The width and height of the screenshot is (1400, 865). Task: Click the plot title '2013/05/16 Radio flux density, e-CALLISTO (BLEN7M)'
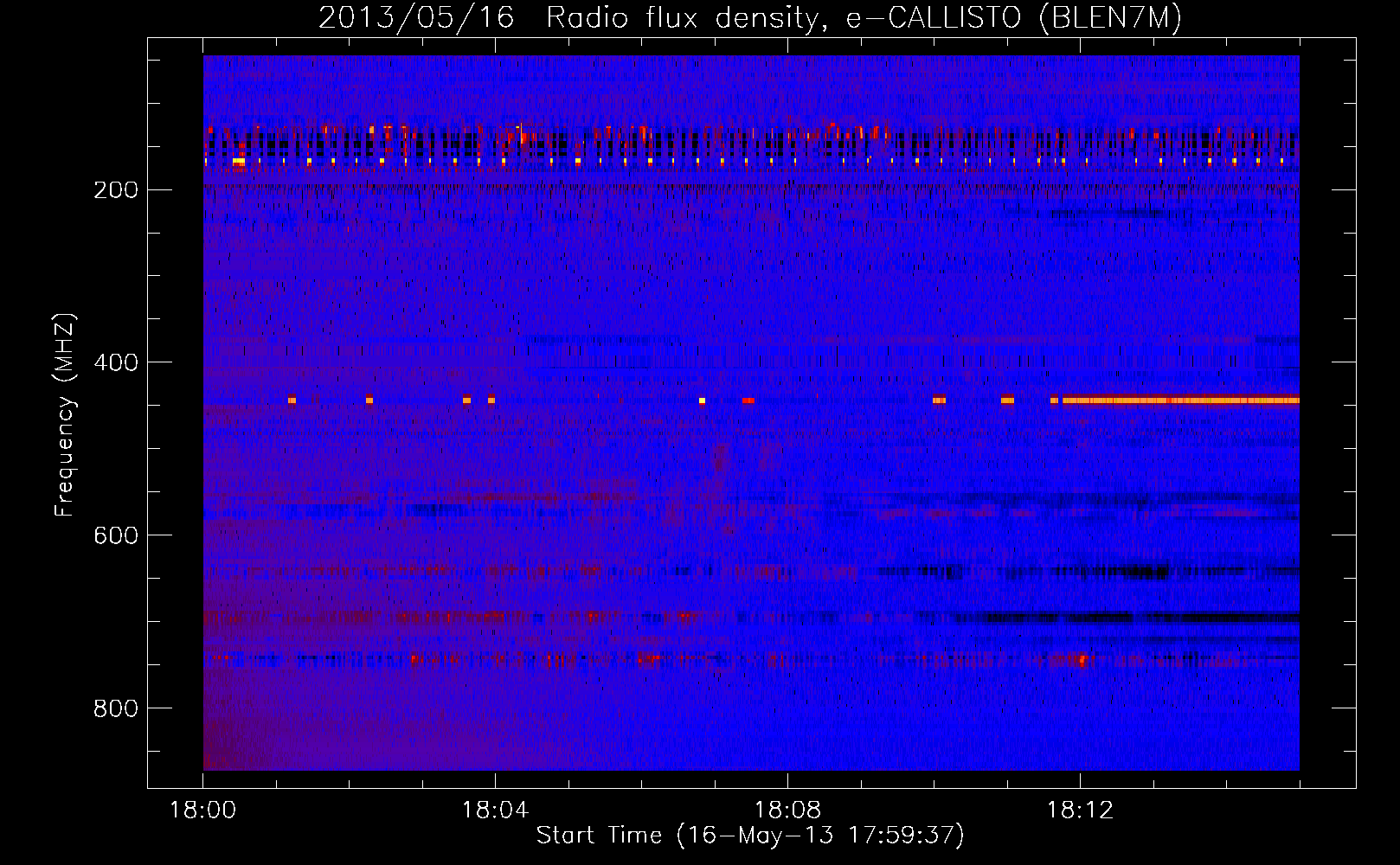(749, 18)
